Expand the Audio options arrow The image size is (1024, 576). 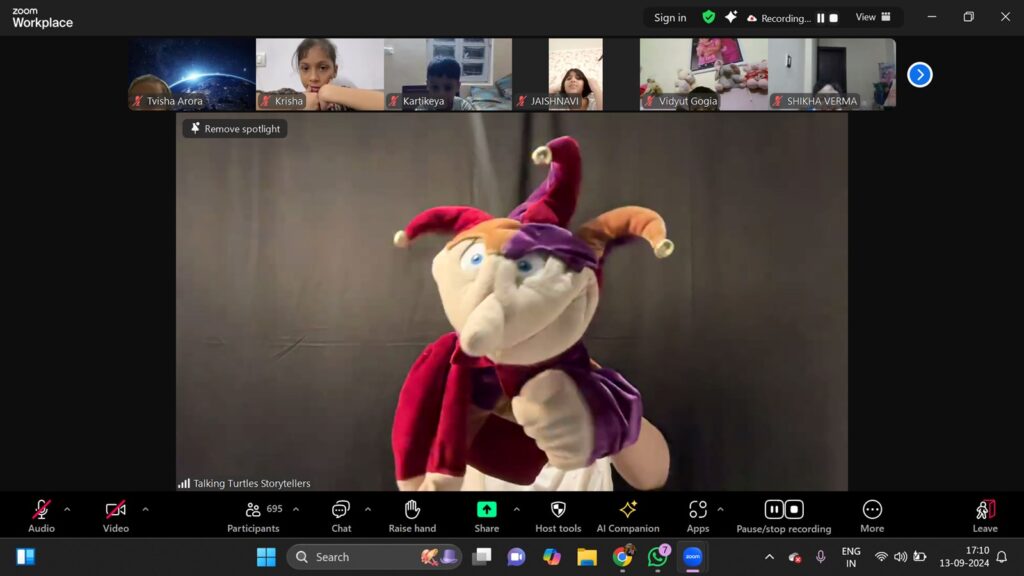tap(68, 509)
